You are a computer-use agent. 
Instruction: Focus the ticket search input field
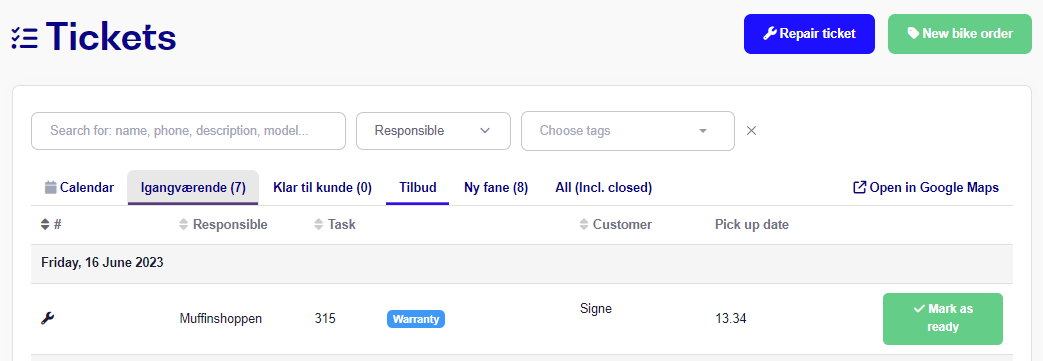[188, 131]
